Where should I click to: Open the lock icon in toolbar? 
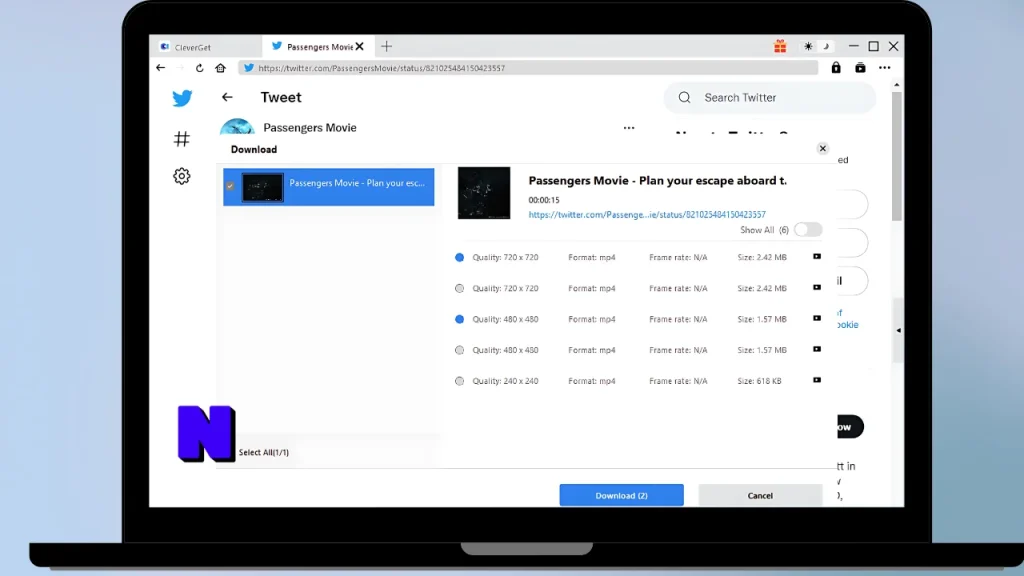click(836, 67)
